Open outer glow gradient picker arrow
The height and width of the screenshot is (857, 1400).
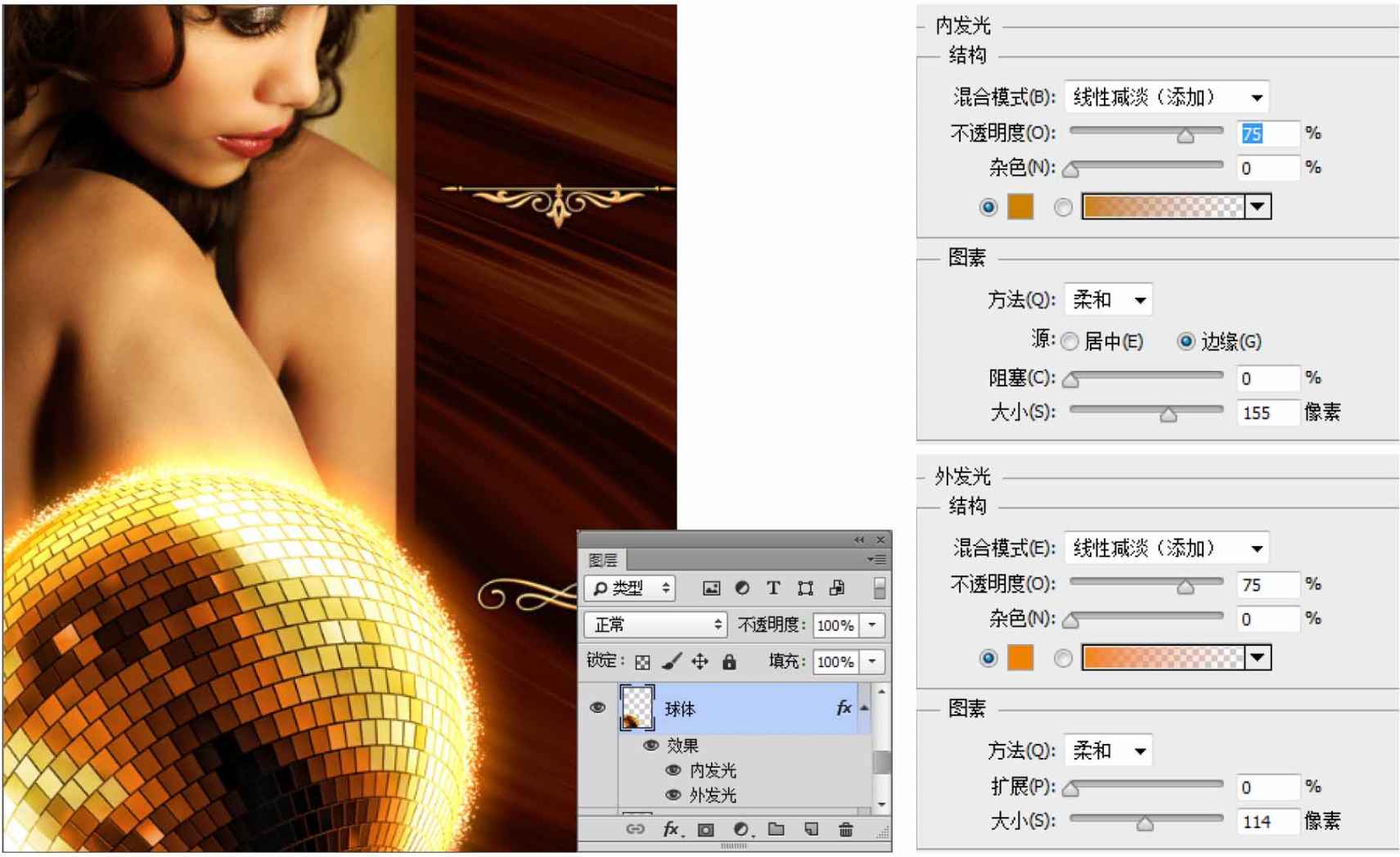[1258, 657]
